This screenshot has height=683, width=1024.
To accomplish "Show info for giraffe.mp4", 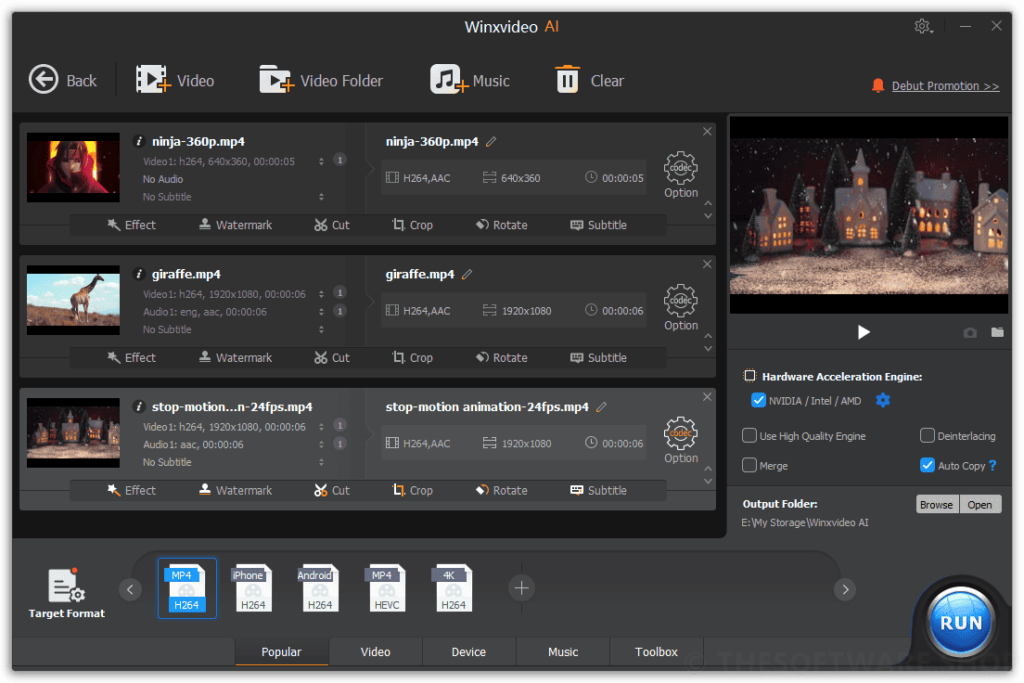I will [x=138, y=274].
